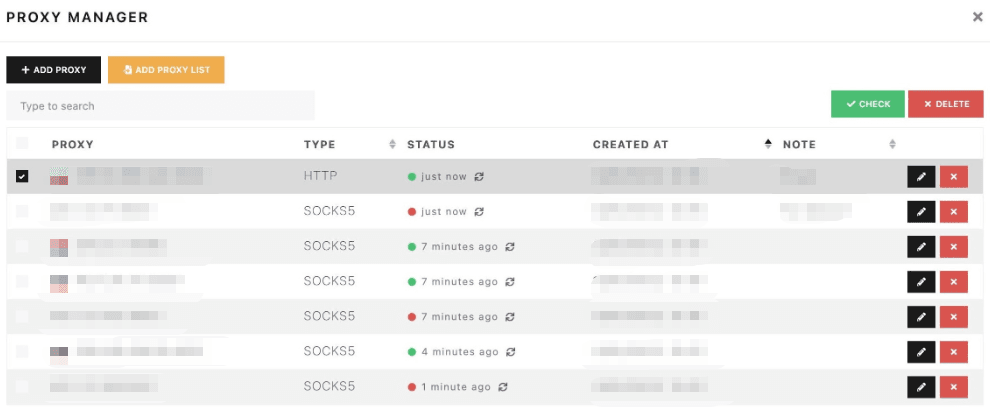Edit the second row SOCKS5 proxy
Image resolution: width=990 pixels, height=414 pixels.
coord(921,212)
